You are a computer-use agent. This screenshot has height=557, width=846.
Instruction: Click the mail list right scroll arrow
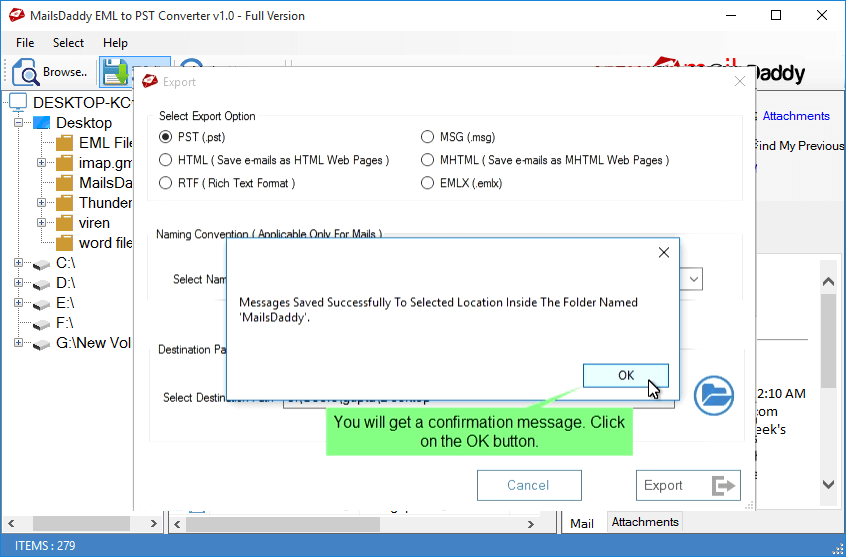pyautogui.click(x=531, y=524)
